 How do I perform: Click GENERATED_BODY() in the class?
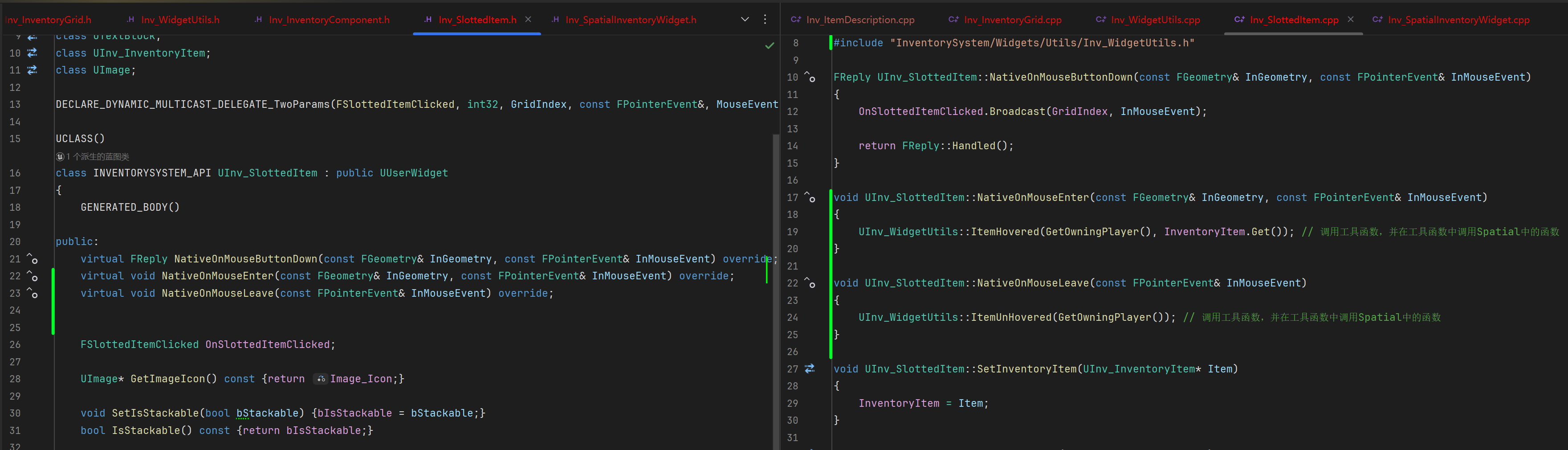pos(130,207)
